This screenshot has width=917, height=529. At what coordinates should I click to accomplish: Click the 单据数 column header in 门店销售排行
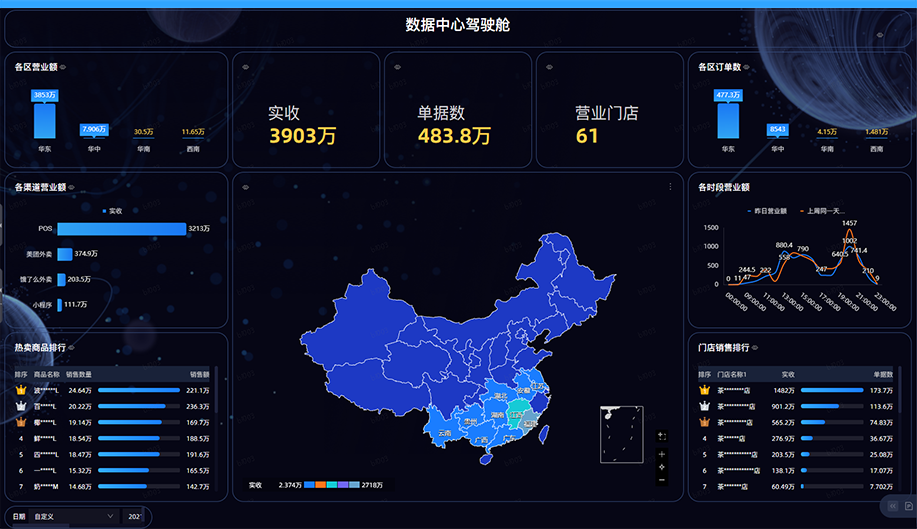882,374
